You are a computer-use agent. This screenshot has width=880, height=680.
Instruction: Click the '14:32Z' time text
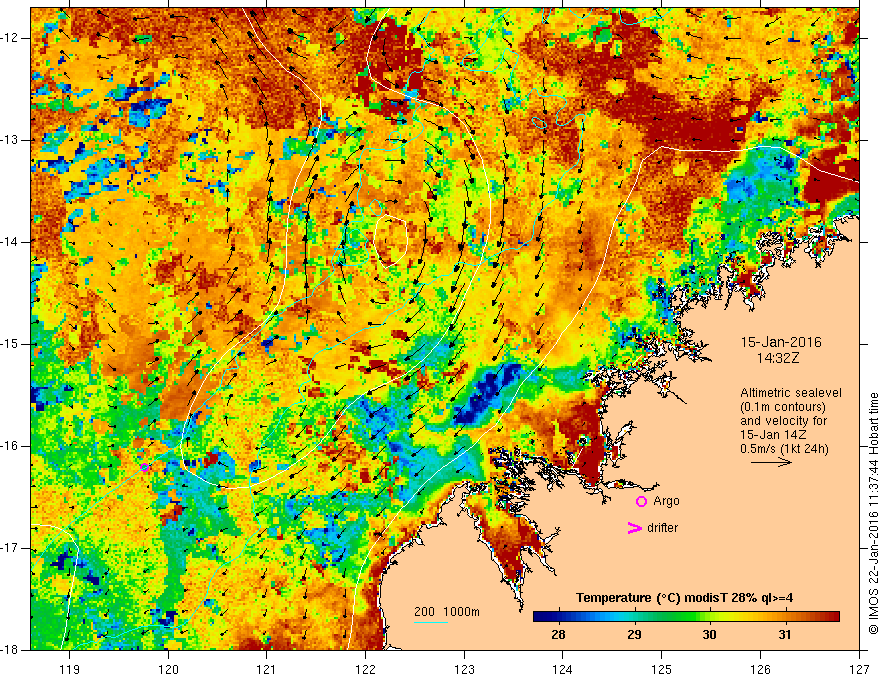point(778,357)
